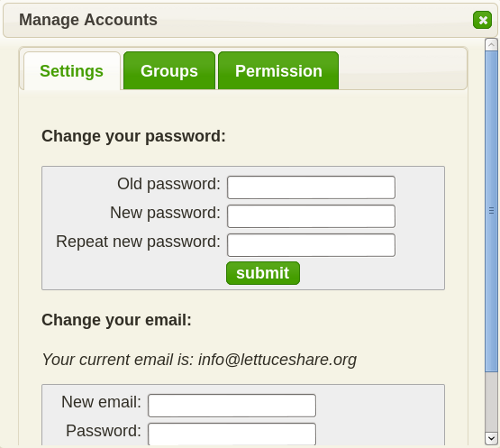Click the 'New email:' label
Viewport: 500px width, 448px height.
[x=101, y=402]
